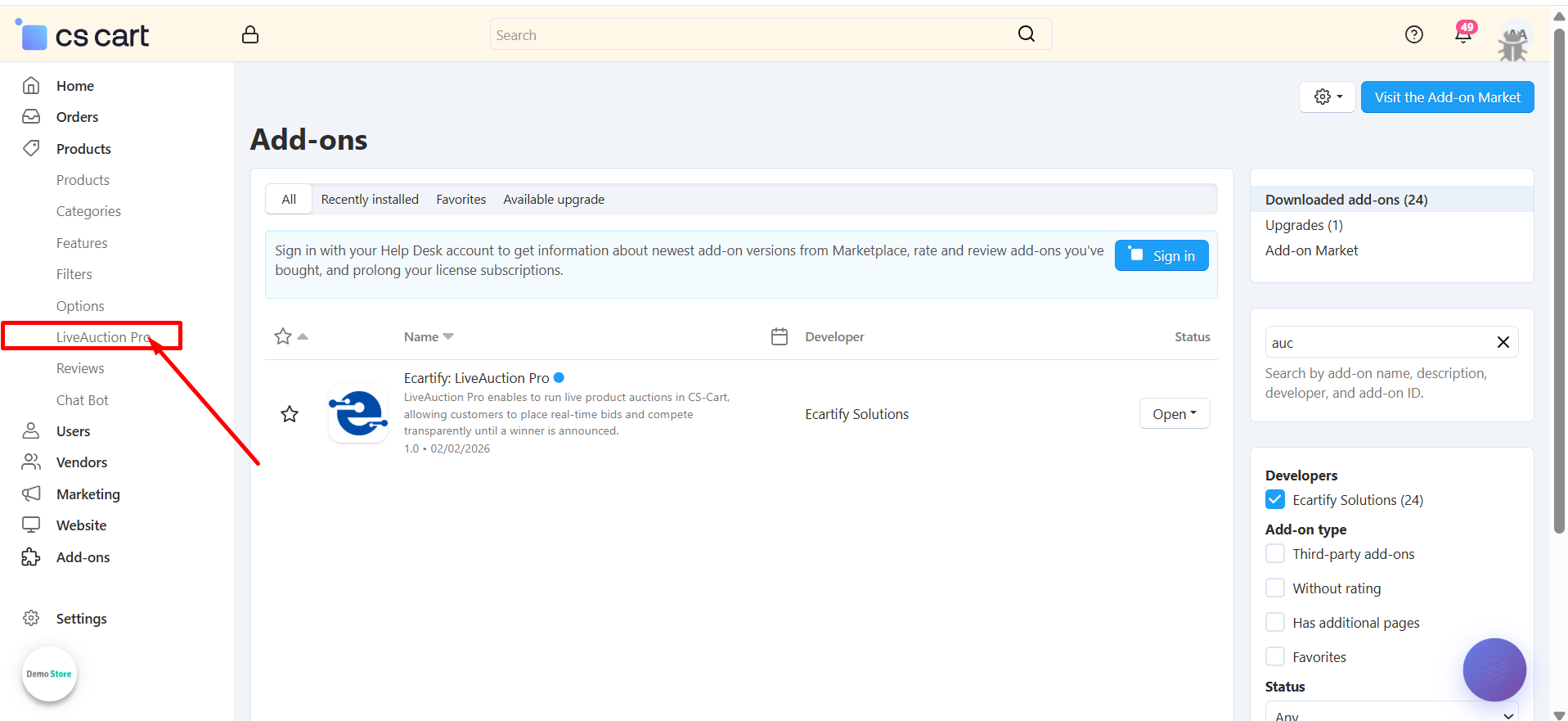Open the help question mark icon
Viewport: 1568px width, 721px height.
click(1413, 34)
